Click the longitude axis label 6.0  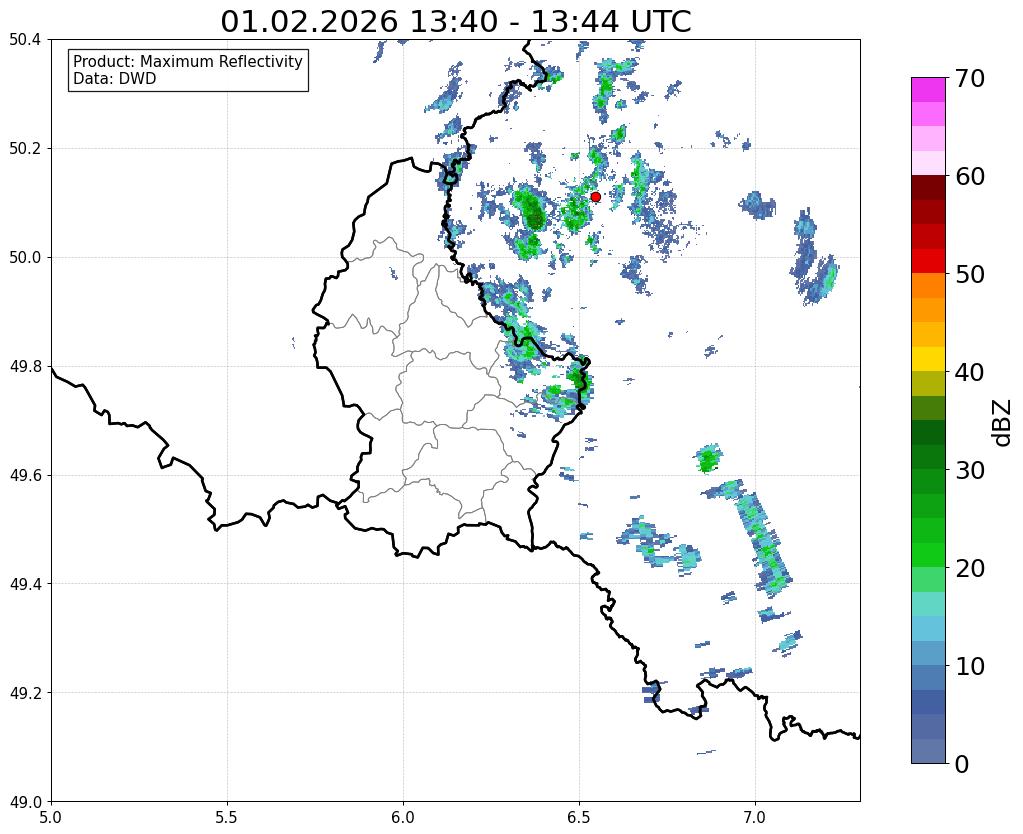(x=403, y=817)
